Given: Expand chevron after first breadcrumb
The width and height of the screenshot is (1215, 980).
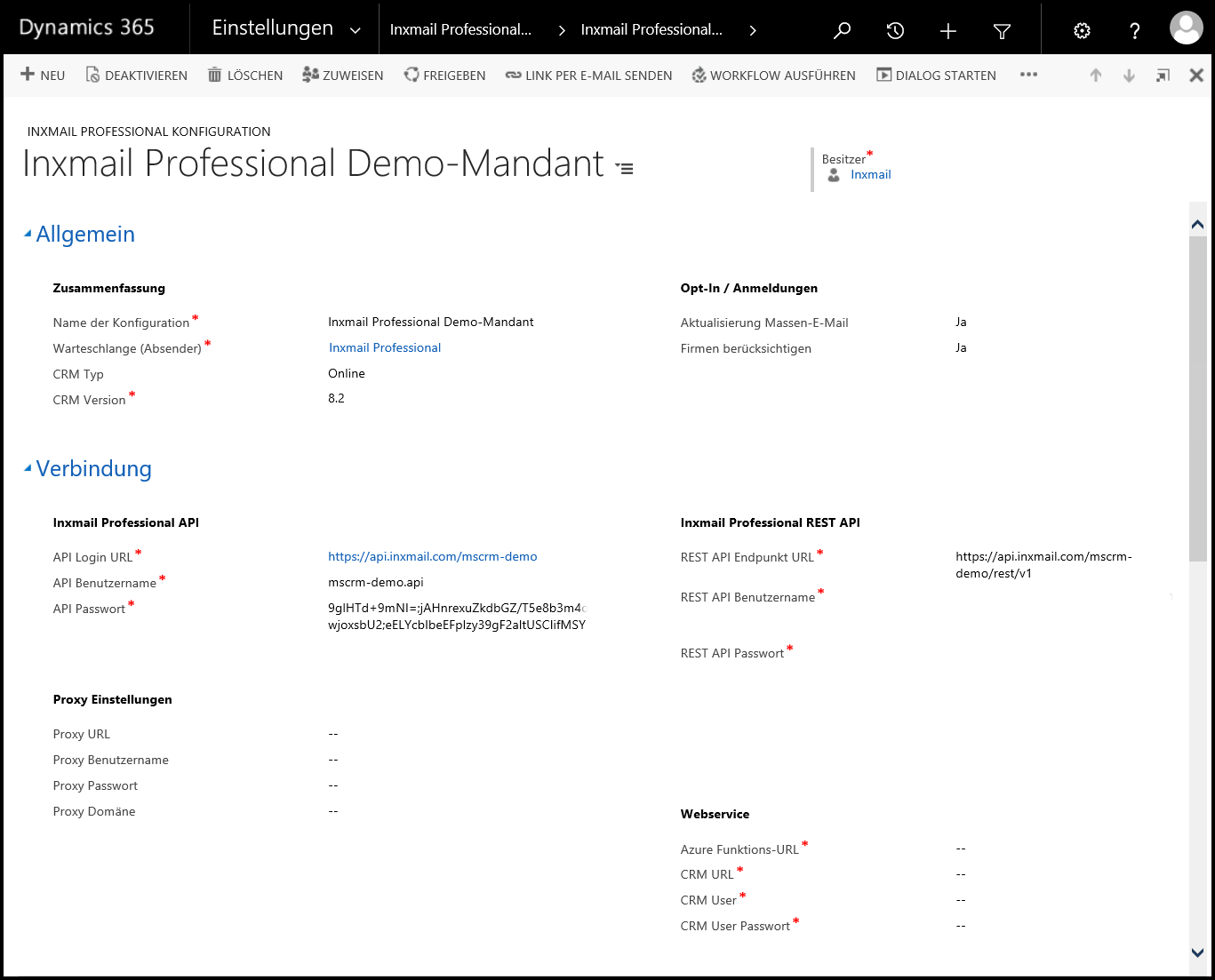Looking at the screenshot, I should click(562, 31).
